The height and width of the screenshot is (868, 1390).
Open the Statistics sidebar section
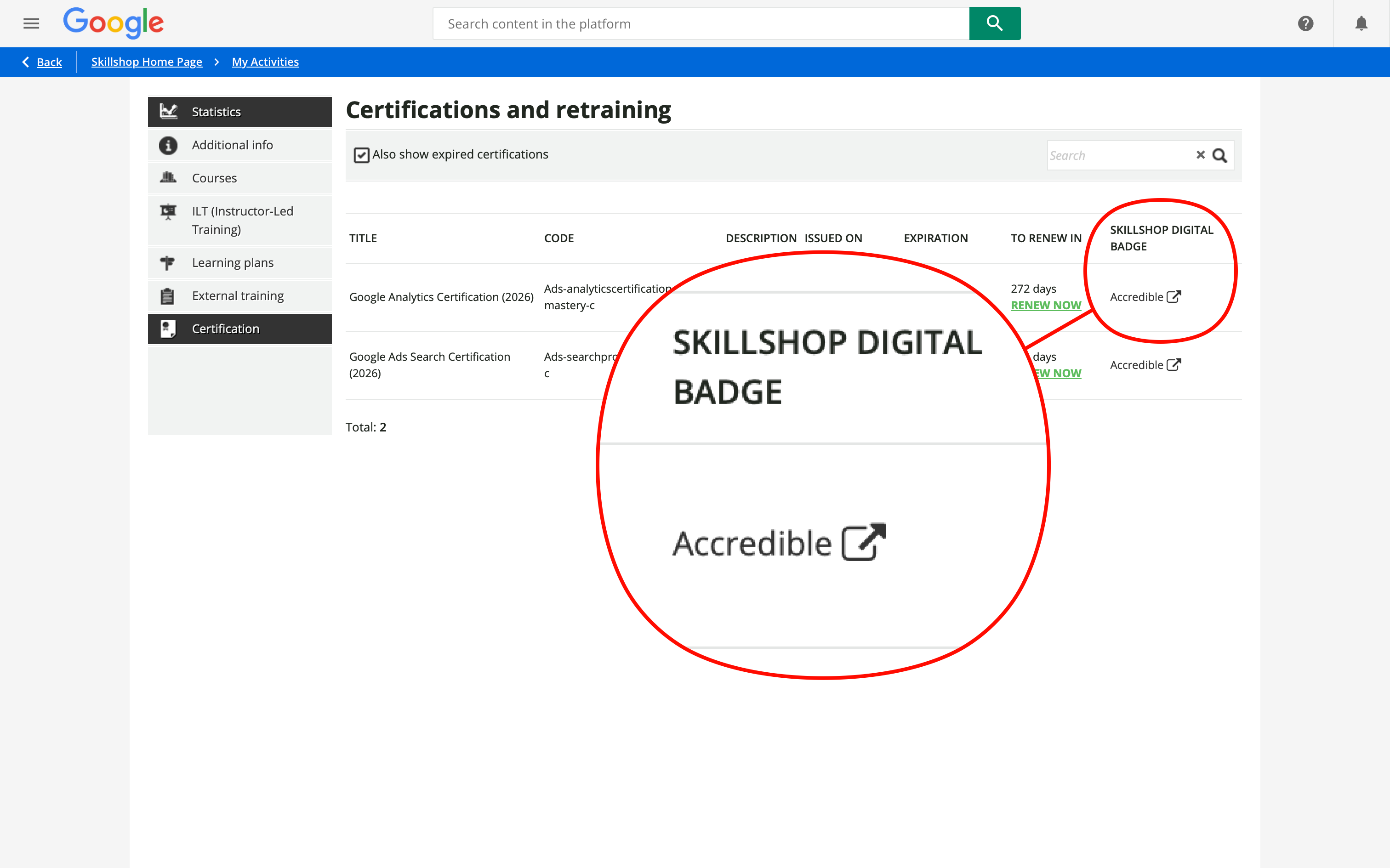(240, 112)
